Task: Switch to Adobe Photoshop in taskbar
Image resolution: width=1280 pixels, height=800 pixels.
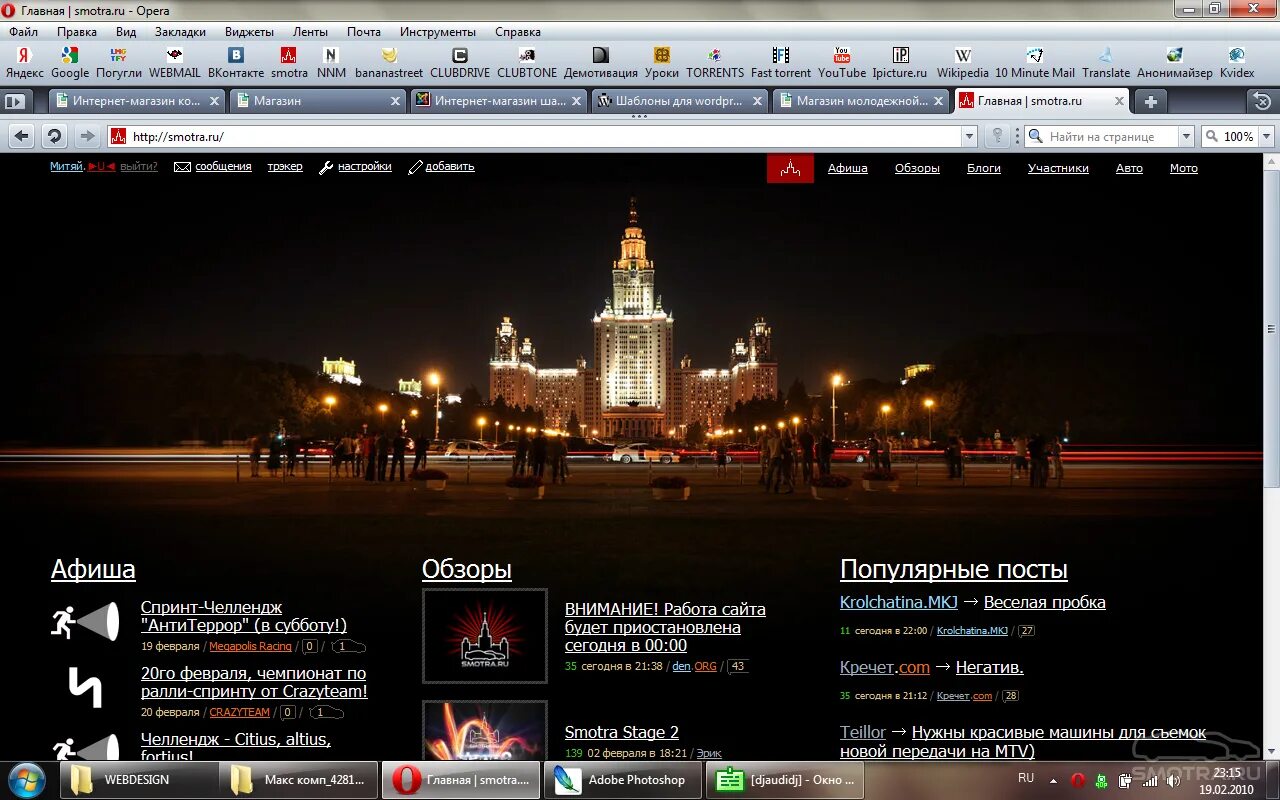Action: [622, 780]
